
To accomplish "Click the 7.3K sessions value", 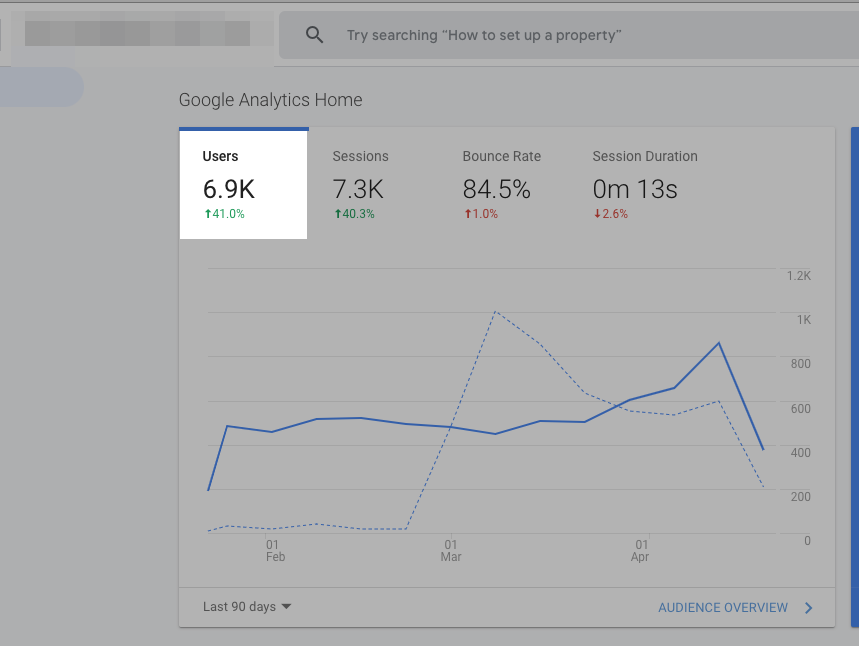I will (358, 190).
